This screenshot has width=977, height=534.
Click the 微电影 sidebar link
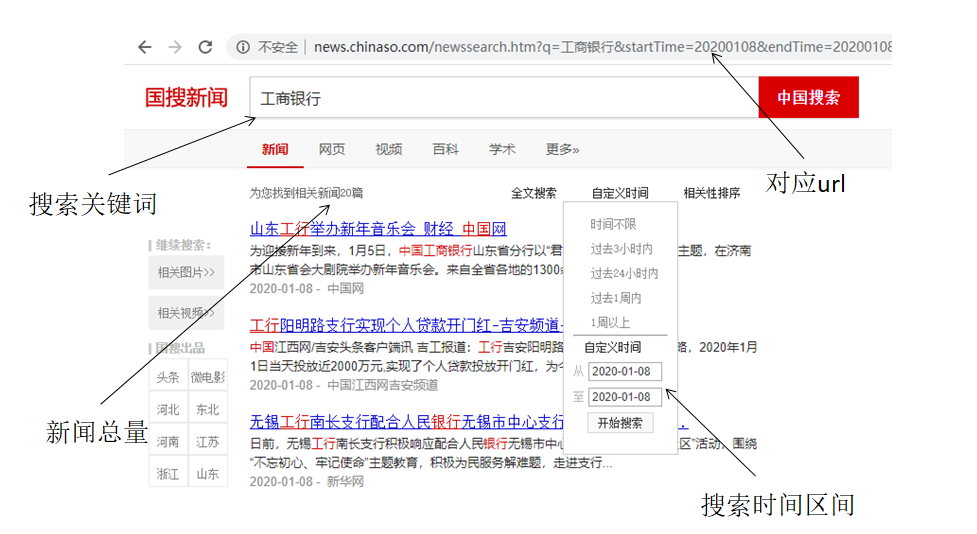[x=207, y=377]
